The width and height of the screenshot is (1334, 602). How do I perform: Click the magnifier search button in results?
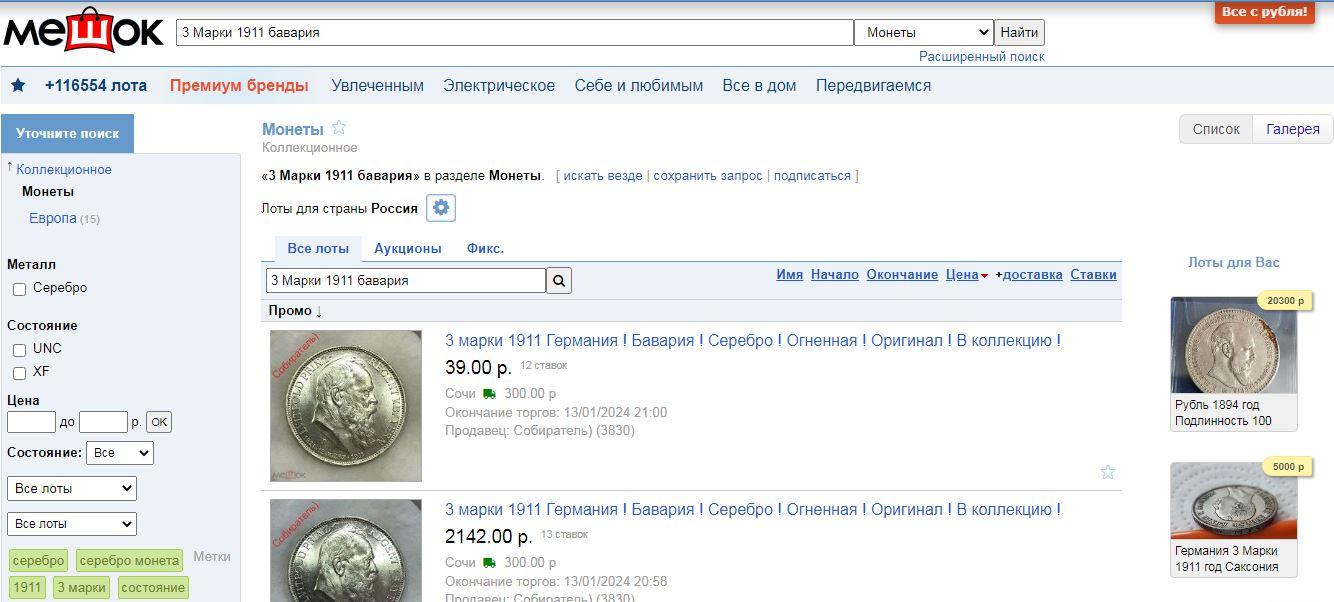559,280
